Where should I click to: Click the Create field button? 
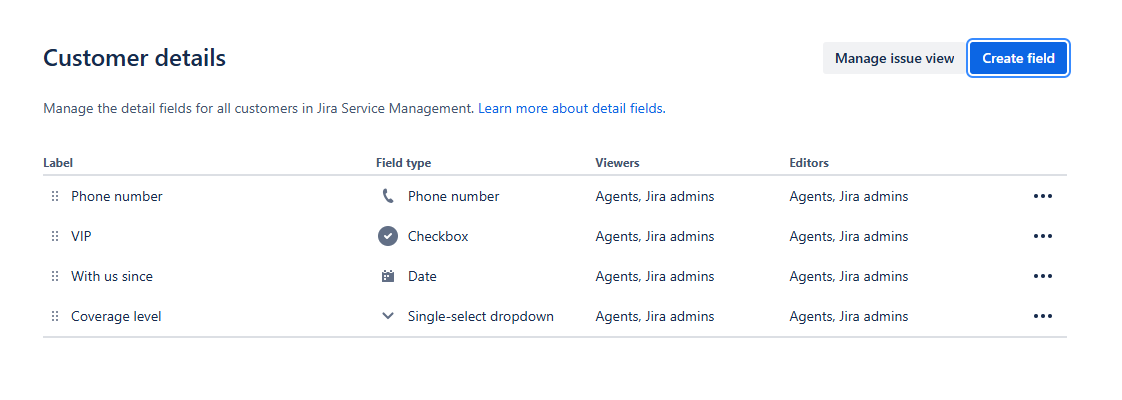pos(1018,58)
